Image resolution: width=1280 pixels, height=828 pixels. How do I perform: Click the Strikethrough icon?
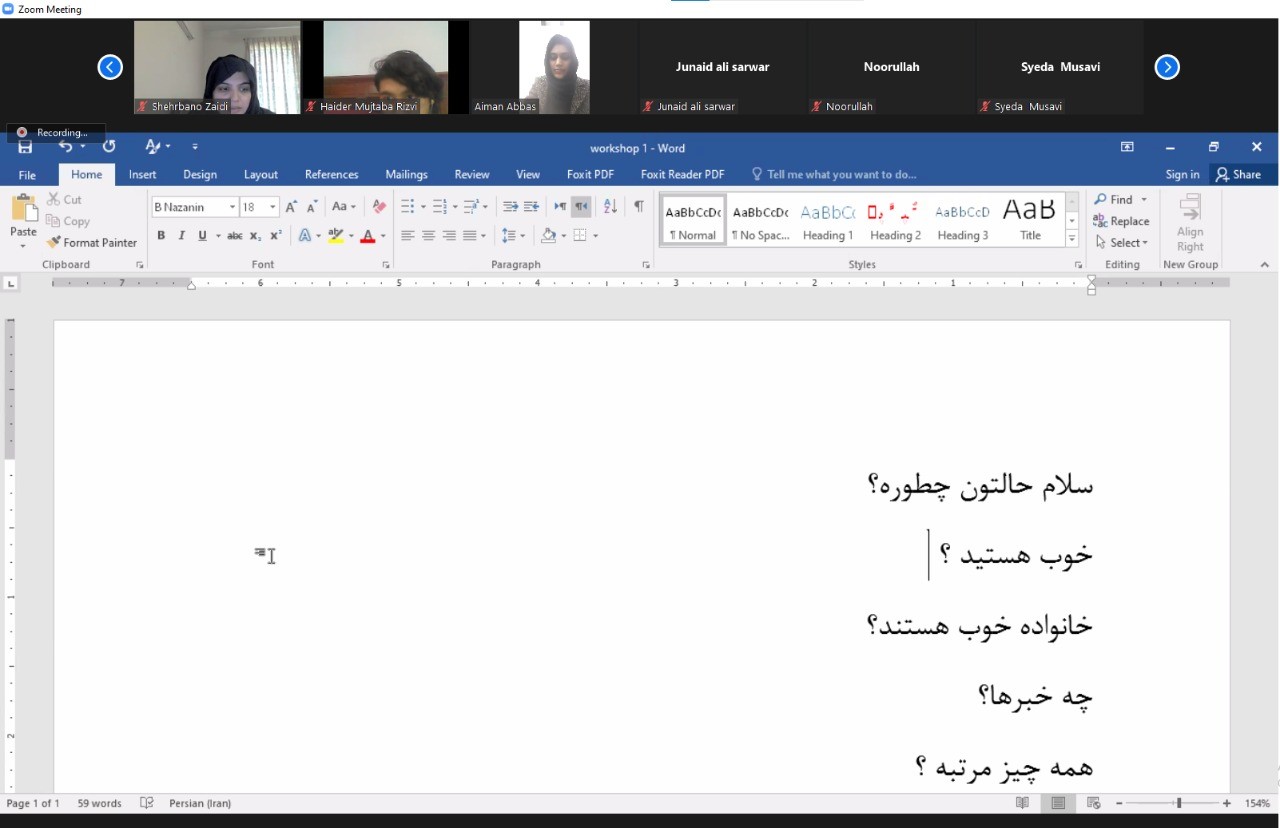coord(234,236)
